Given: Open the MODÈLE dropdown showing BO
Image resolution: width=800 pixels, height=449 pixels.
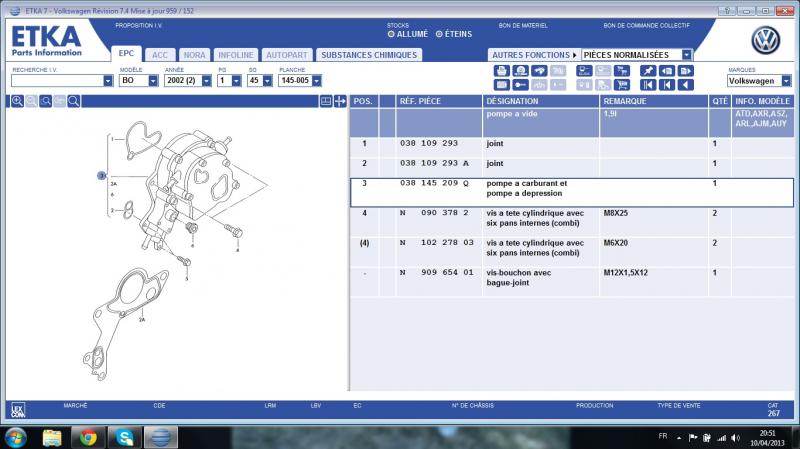Looking at the screenshot, I should pyautogui.click(x=153, y=81).
